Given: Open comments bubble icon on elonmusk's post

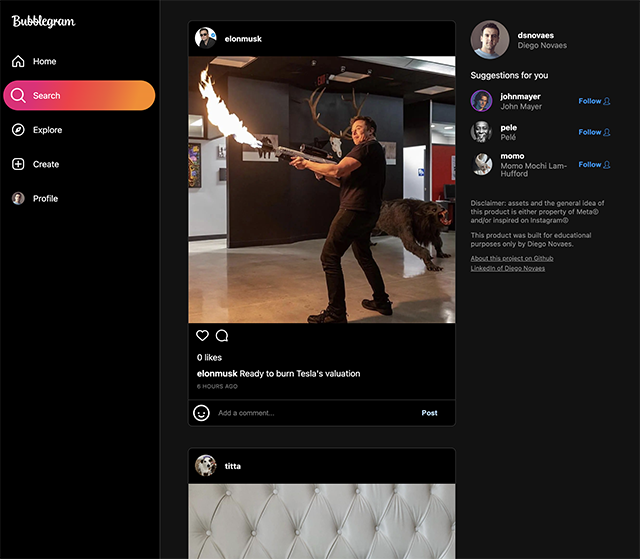Looking at the screenshot, I should 222,335.
